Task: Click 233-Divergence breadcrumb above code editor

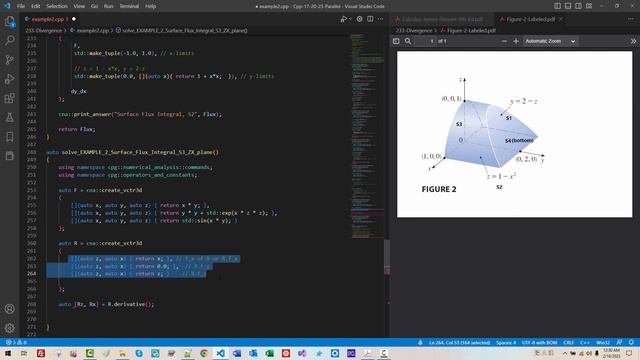Action: tap(44, 30)
